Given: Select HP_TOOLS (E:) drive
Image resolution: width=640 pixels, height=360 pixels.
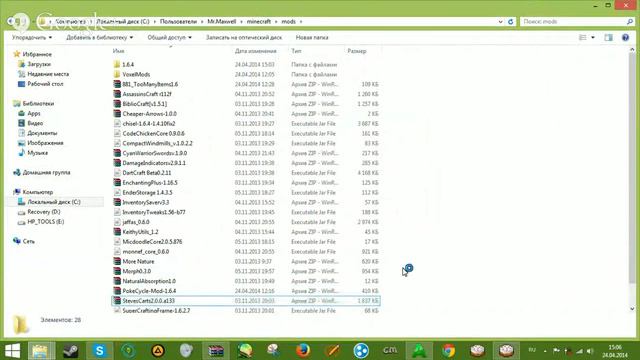Looking at the screenshot, I should click(x=45, y=222).
